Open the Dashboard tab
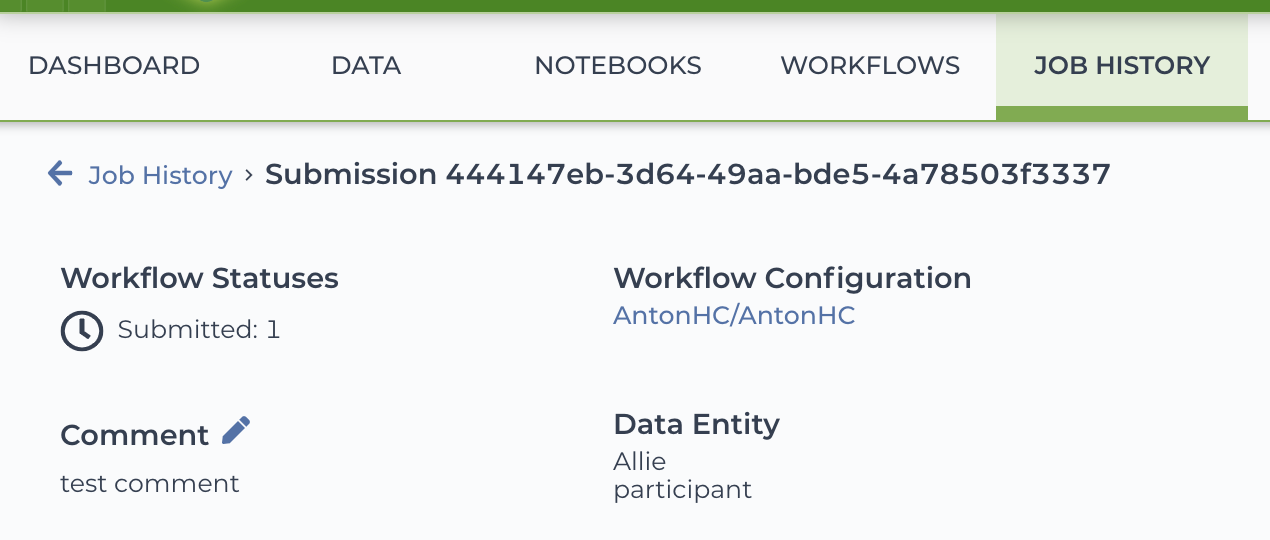The image size is (1270, 540). coord(114,66)
